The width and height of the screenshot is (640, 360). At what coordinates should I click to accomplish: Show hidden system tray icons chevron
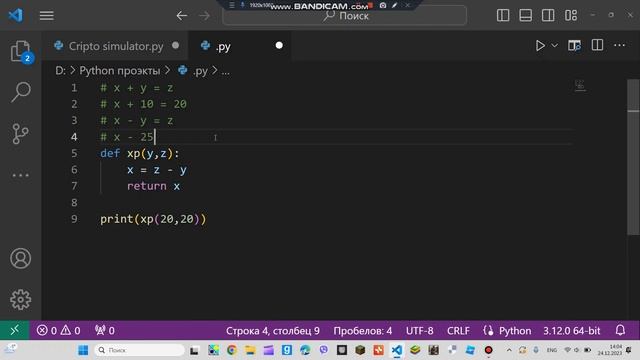[x=509, y=350]
